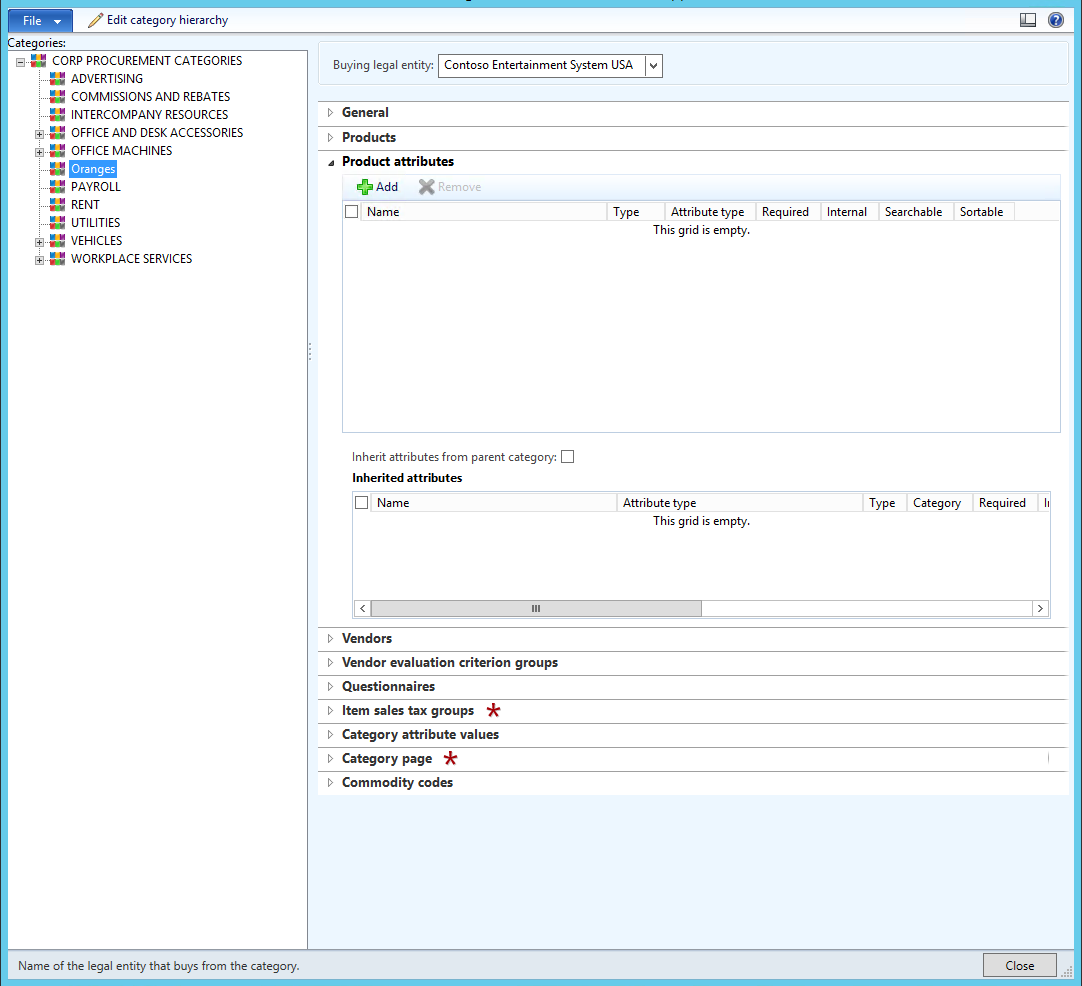Tick the Inherited attributes grid header checkbox

361,503
